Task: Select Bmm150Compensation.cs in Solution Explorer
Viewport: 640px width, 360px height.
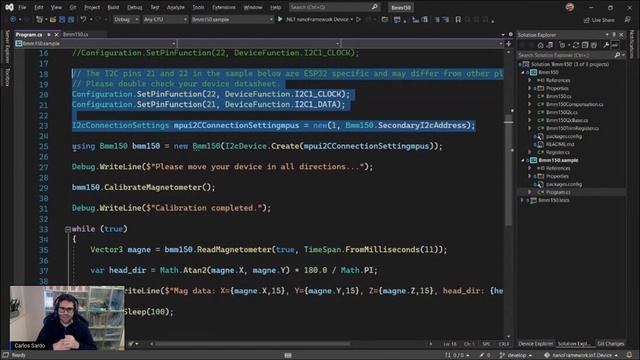Action: (x=574, y=104)
